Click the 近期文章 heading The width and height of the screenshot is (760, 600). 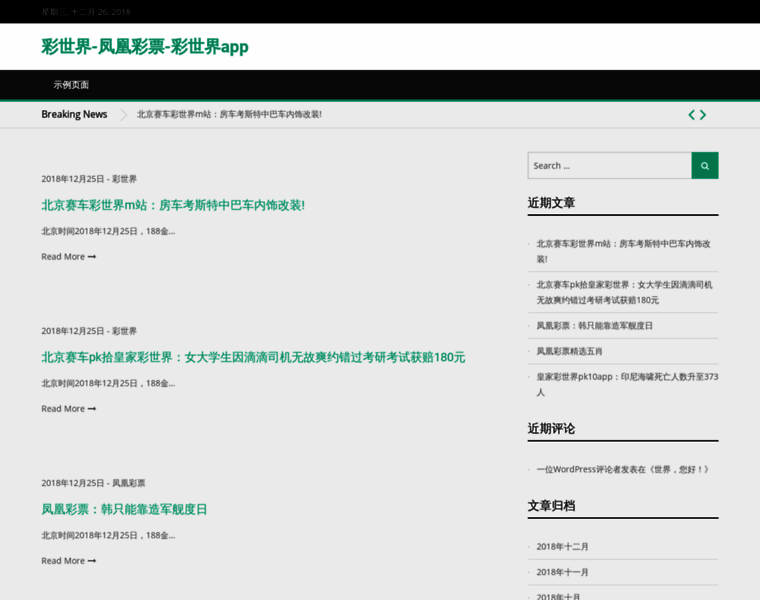click(x=551, y=203)
